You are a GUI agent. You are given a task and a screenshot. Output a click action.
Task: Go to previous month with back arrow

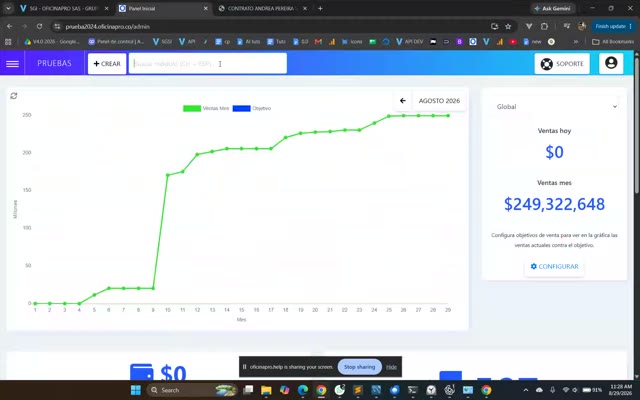(x=403, y=100)
